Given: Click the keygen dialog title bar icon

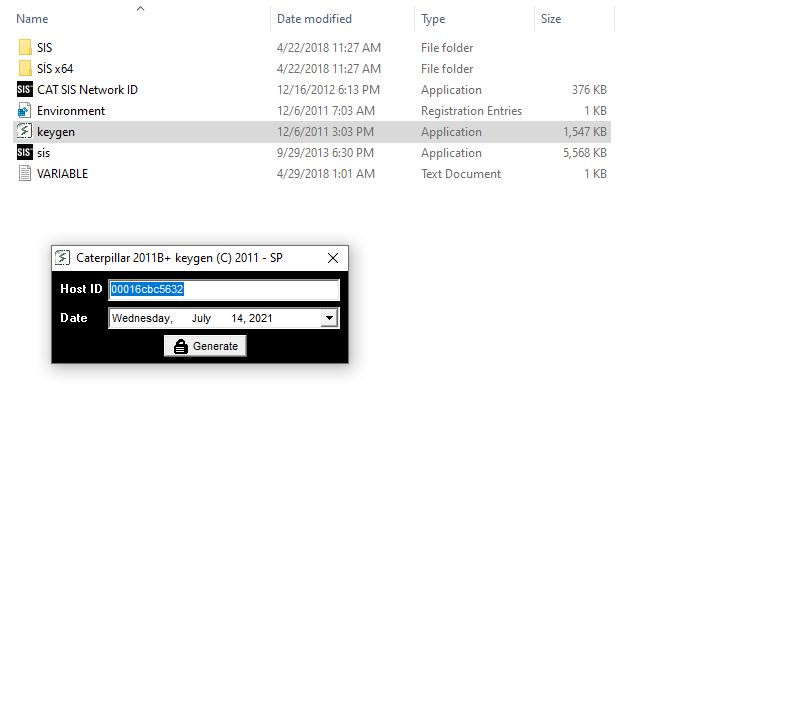Looking at the screenshot, I should 62,258.
